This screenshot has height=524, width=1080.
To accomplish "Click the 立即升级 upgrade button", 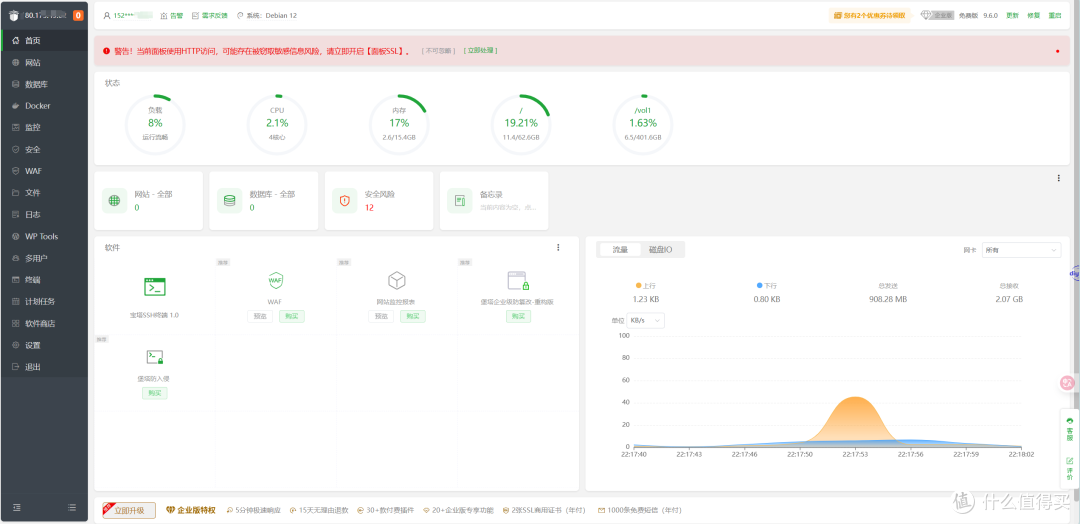I will (129, 510).
